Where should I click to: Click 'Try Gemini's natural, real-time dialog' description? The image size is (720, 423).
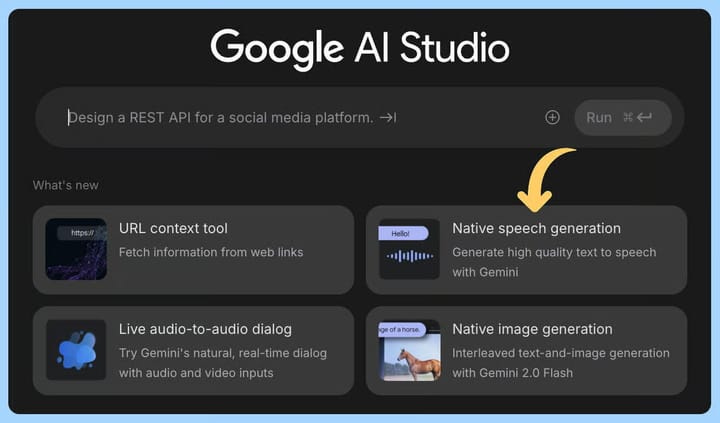[x=223, y=363]
